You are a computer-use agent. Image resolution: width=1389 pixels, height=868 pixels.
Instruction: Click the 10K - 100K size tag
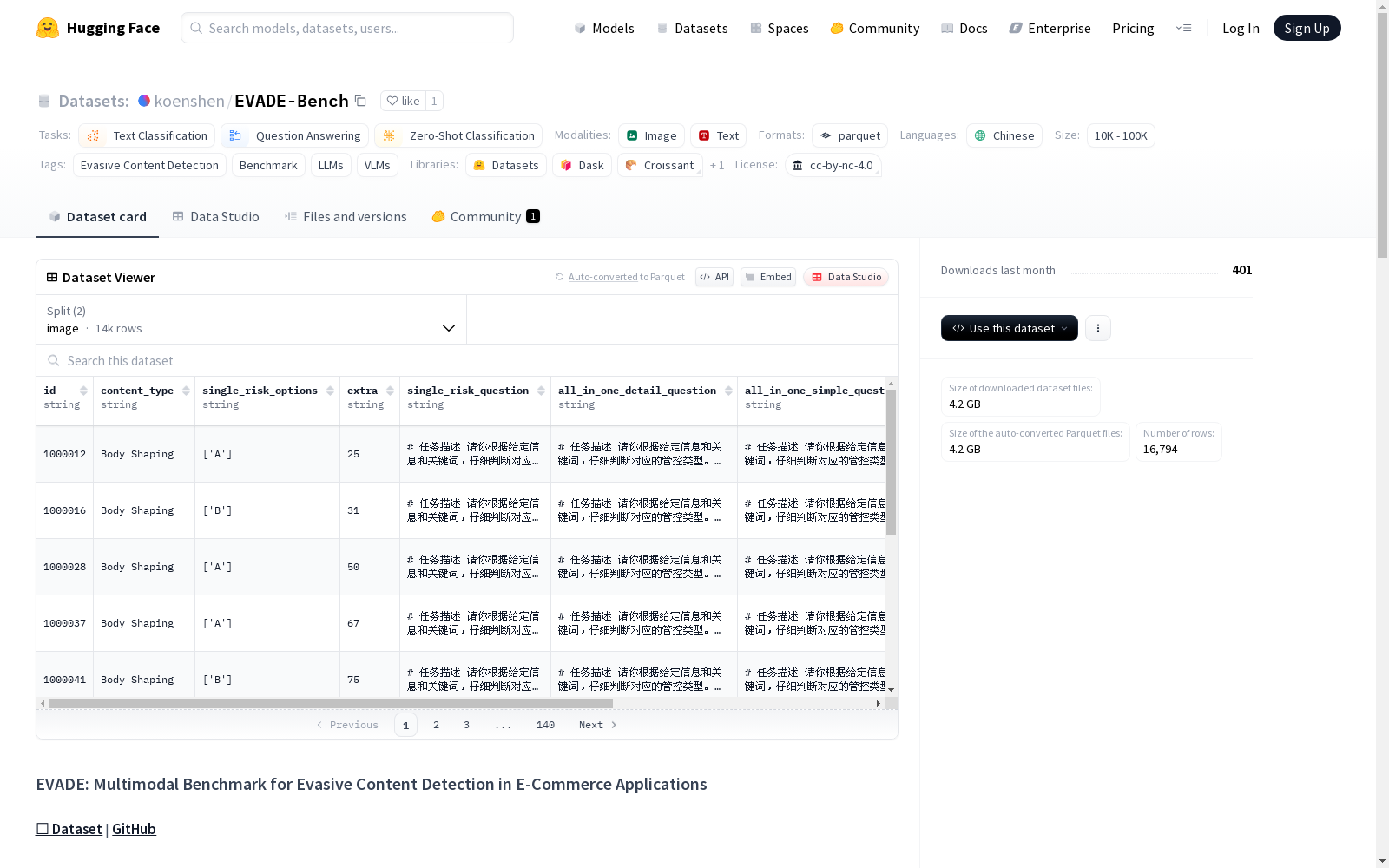point(1121,135)
